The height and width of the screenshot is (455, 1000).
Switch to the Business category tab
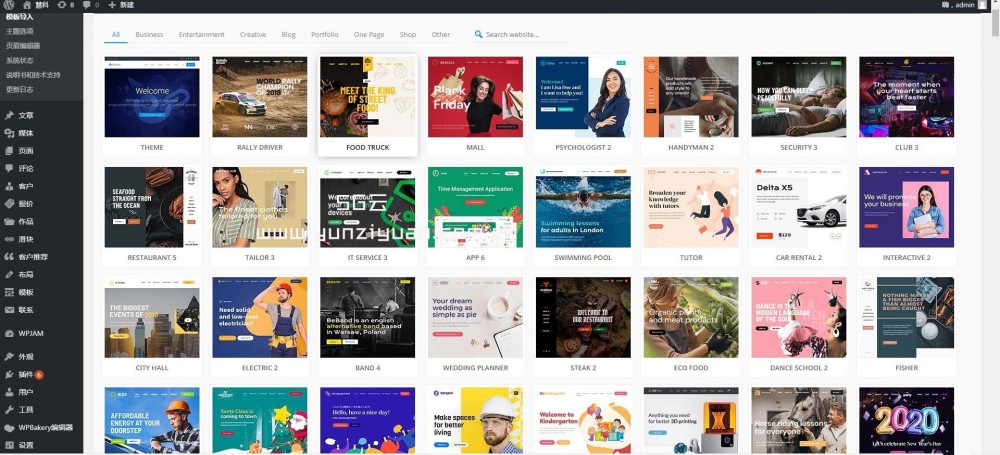[x=149, y=34]
